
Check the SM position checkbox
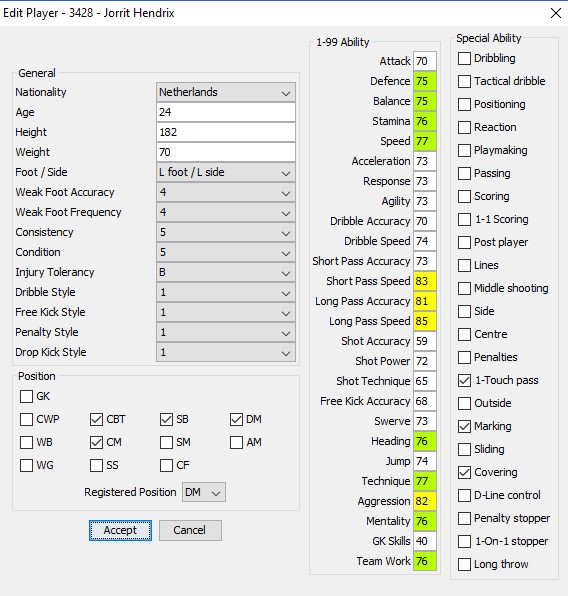pos(167,442)
